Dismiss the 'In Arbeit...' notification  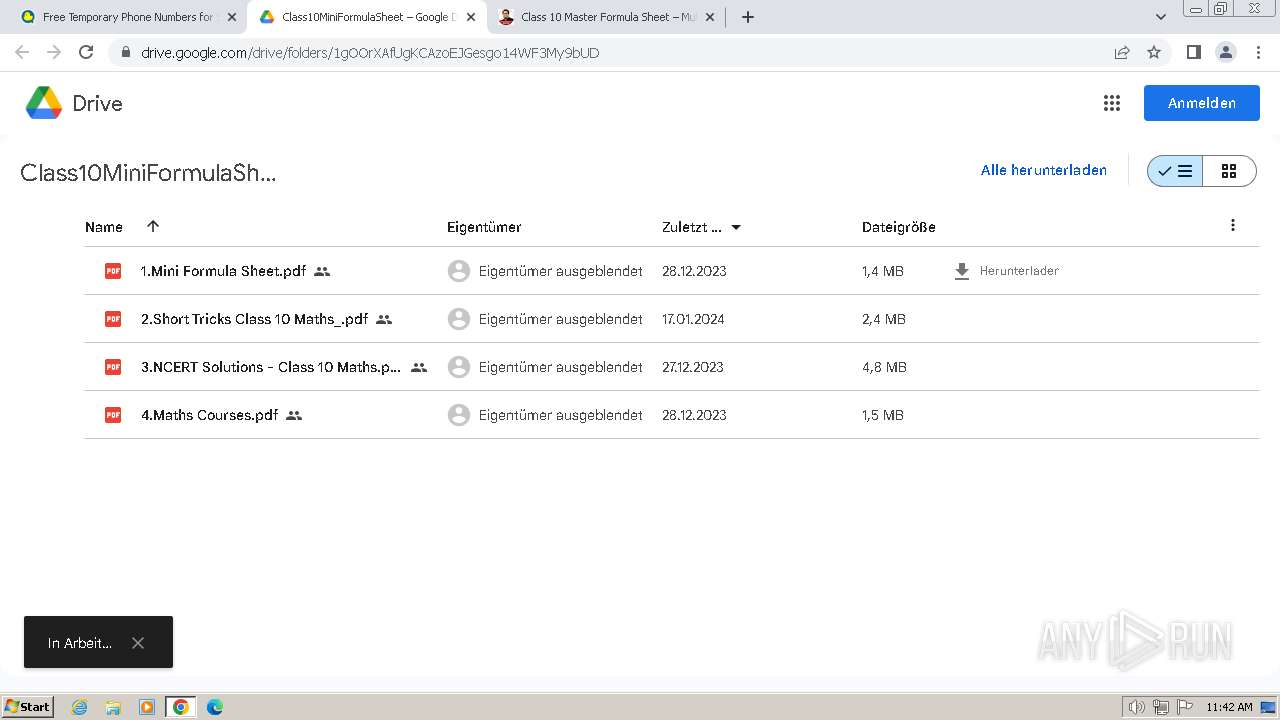138,643
